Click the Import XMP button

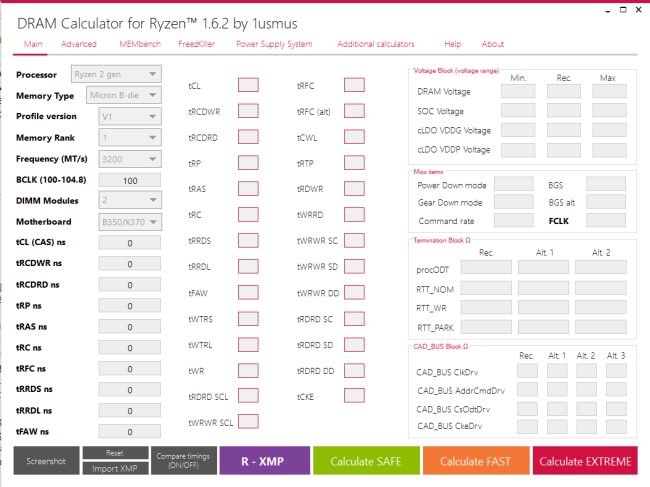tap(115, 468)
